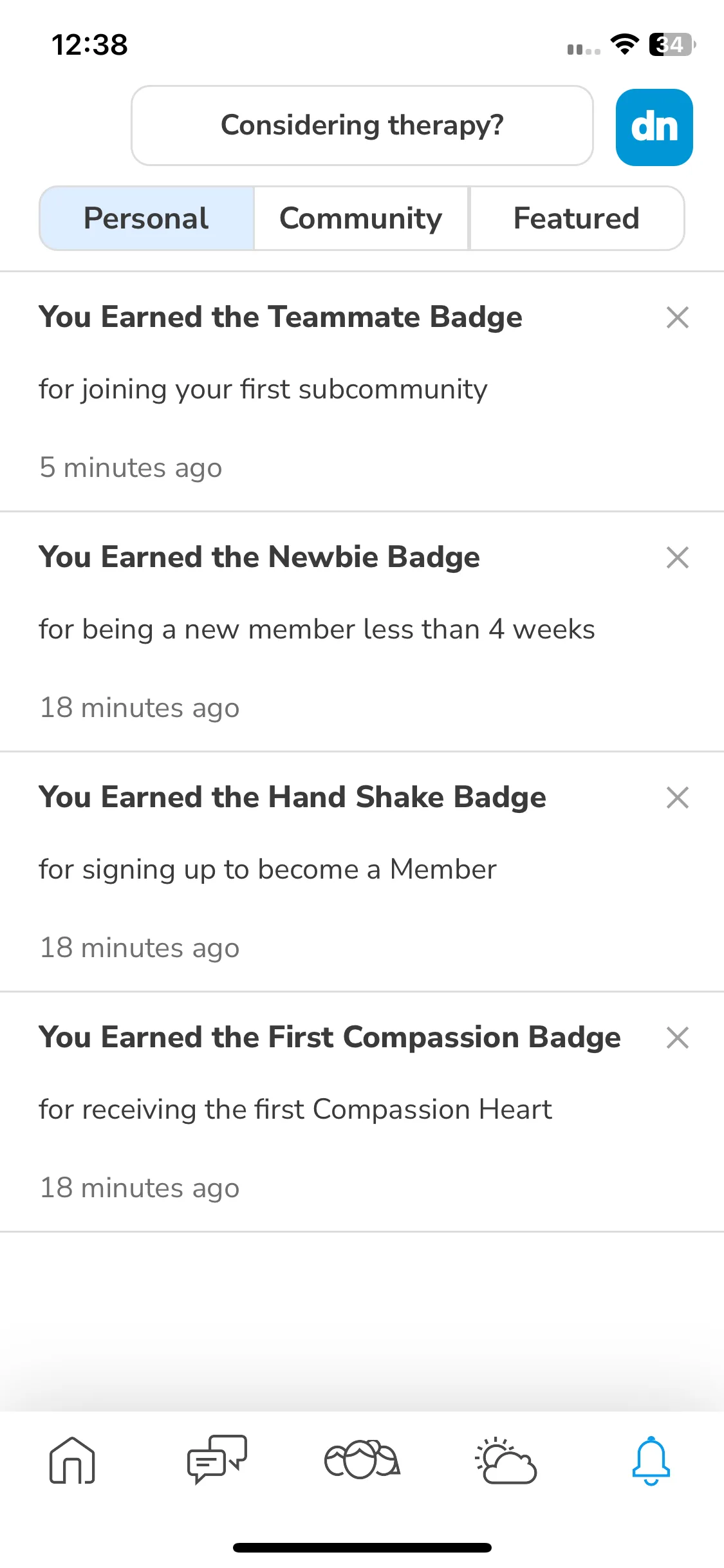Open the dn profile avatar

pos(654,127)
